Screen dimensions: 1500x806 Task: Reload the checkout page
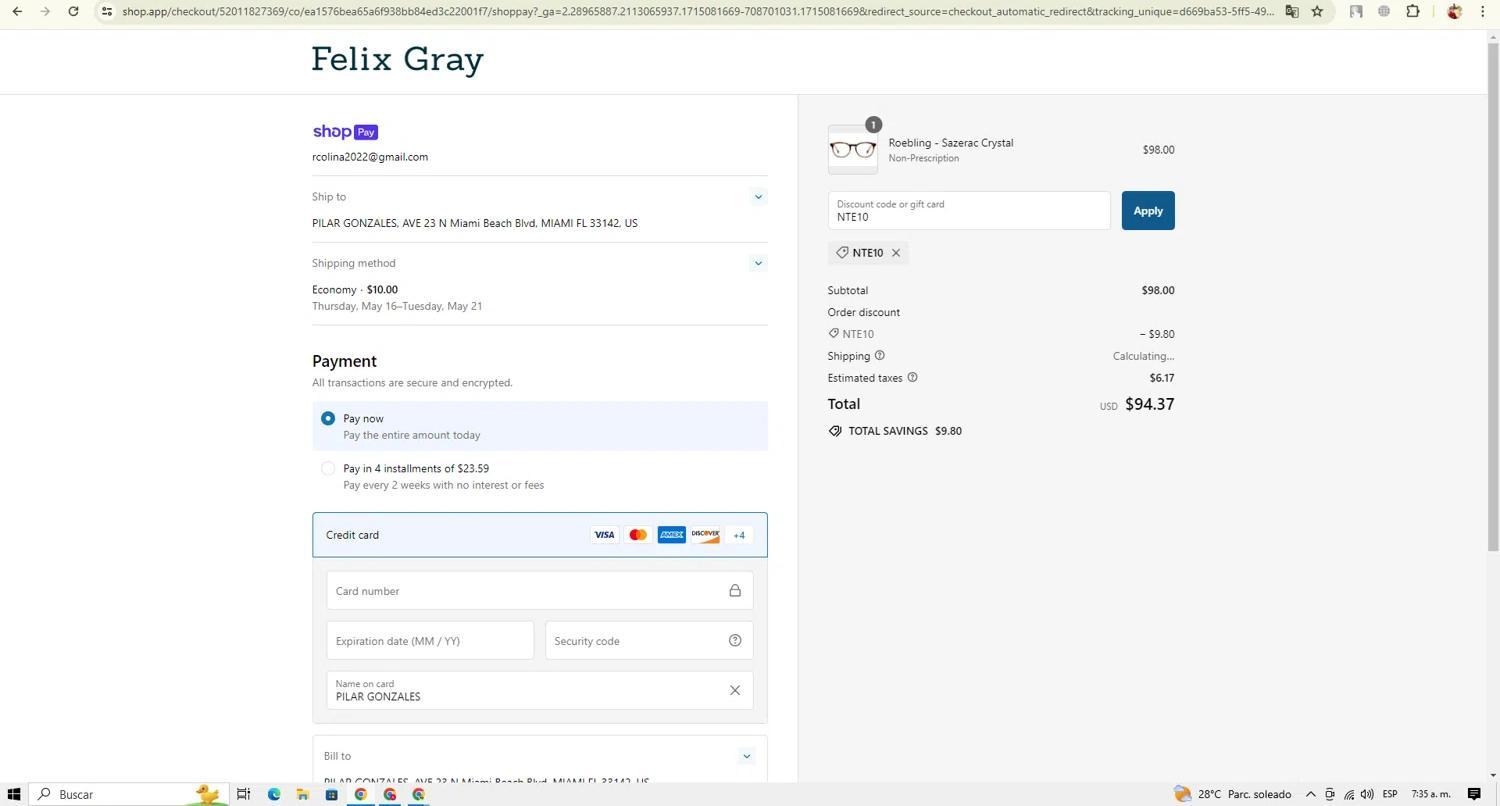(73, 11)
